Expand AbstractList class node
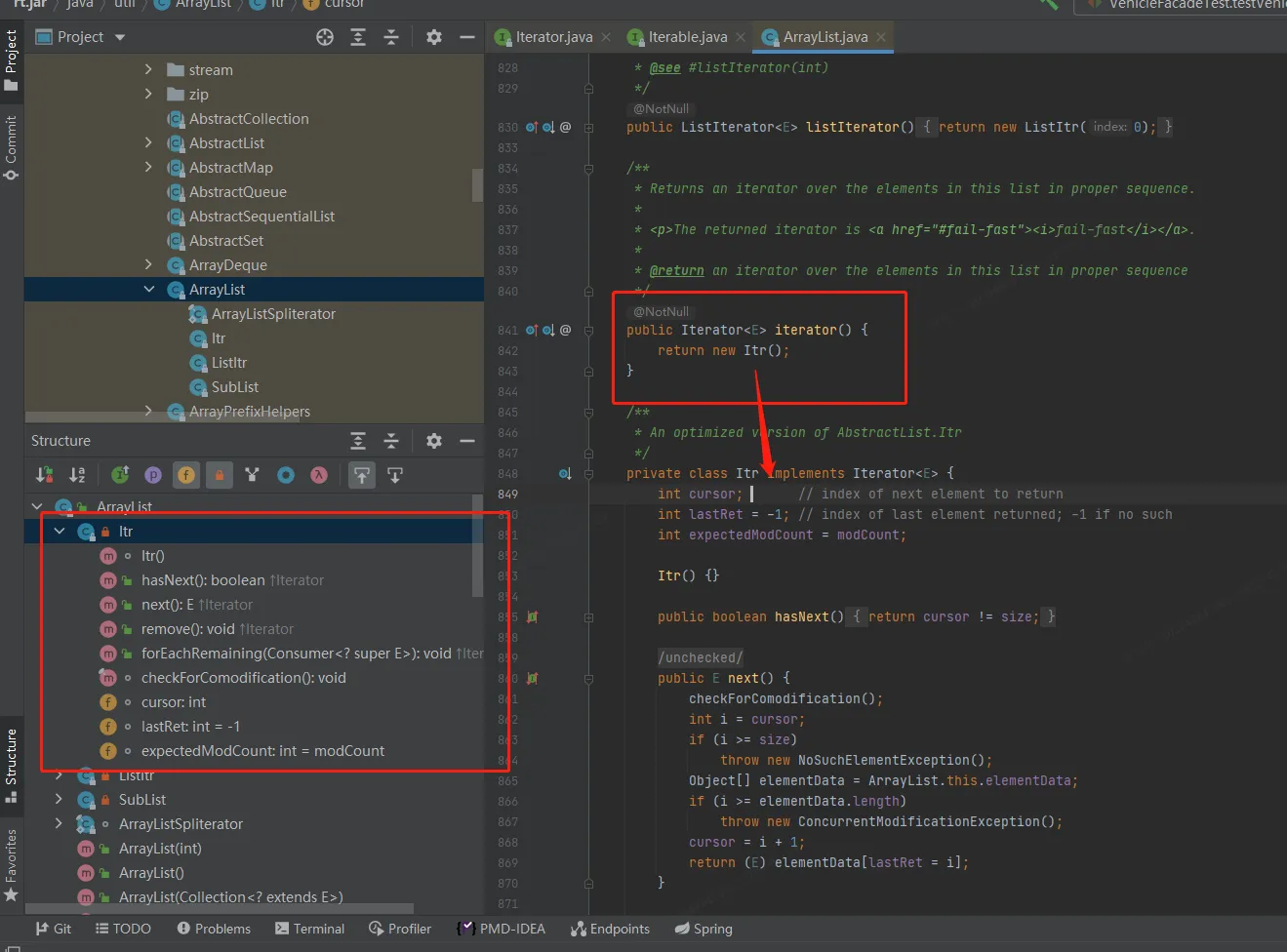Screen dimensions: 1287x952 tap(148, 142)
